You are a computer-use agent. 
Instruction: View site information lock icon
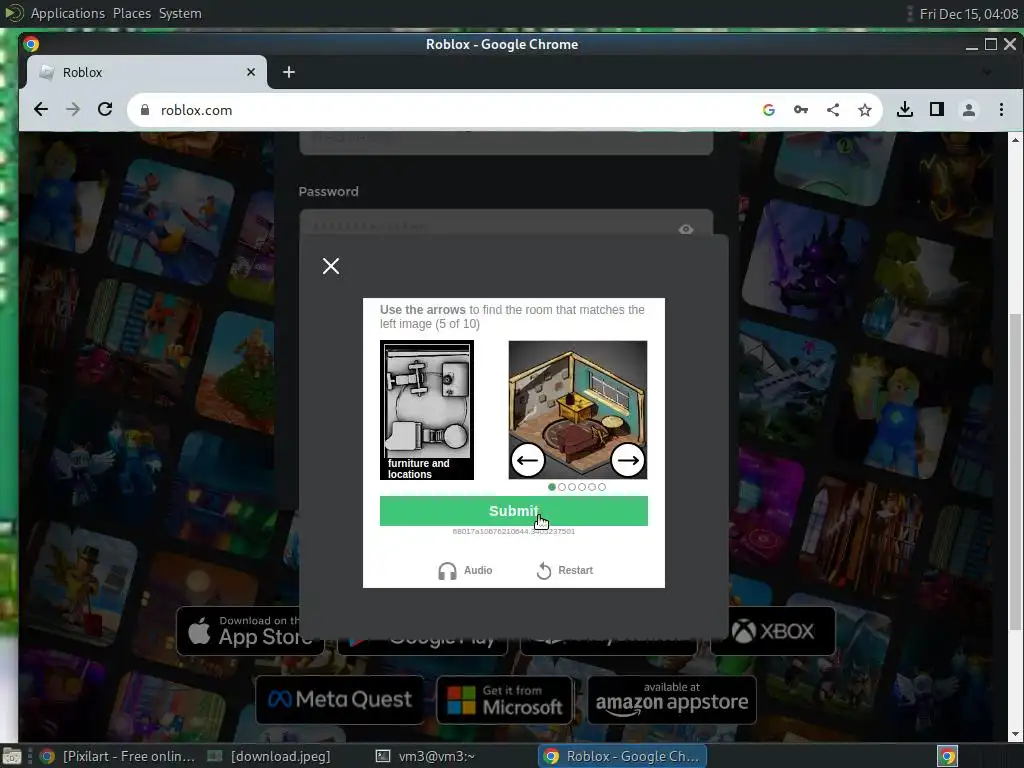point(145,110)
